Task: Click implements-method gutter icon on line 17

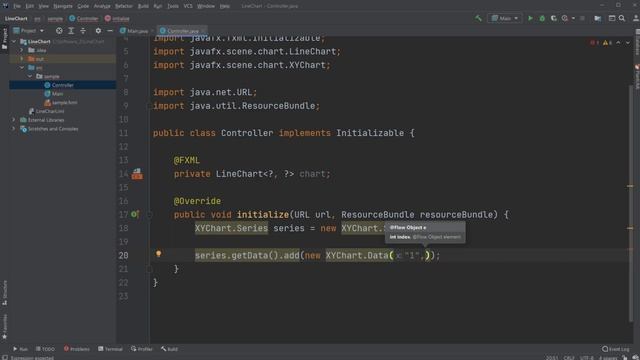Action: click(135, 214)
